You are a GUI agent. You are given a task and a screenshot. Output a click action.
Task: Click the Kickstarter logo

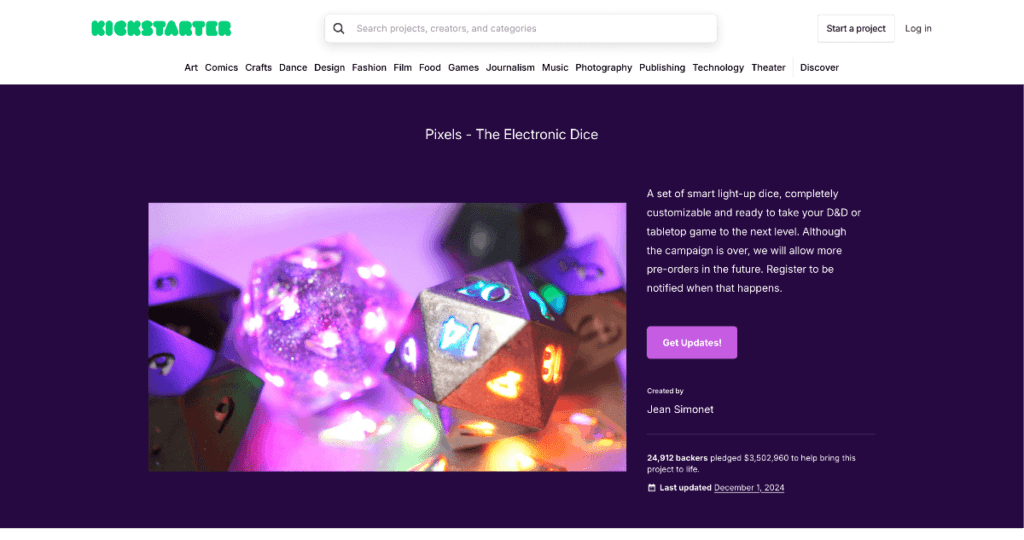point(161,29)
